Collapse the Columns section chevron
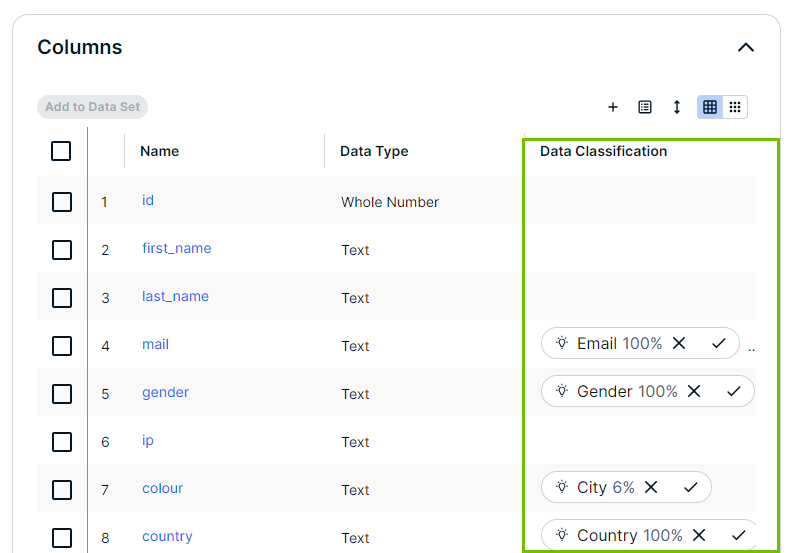Viewport: 790px width, 553px height. pos(746,47)
